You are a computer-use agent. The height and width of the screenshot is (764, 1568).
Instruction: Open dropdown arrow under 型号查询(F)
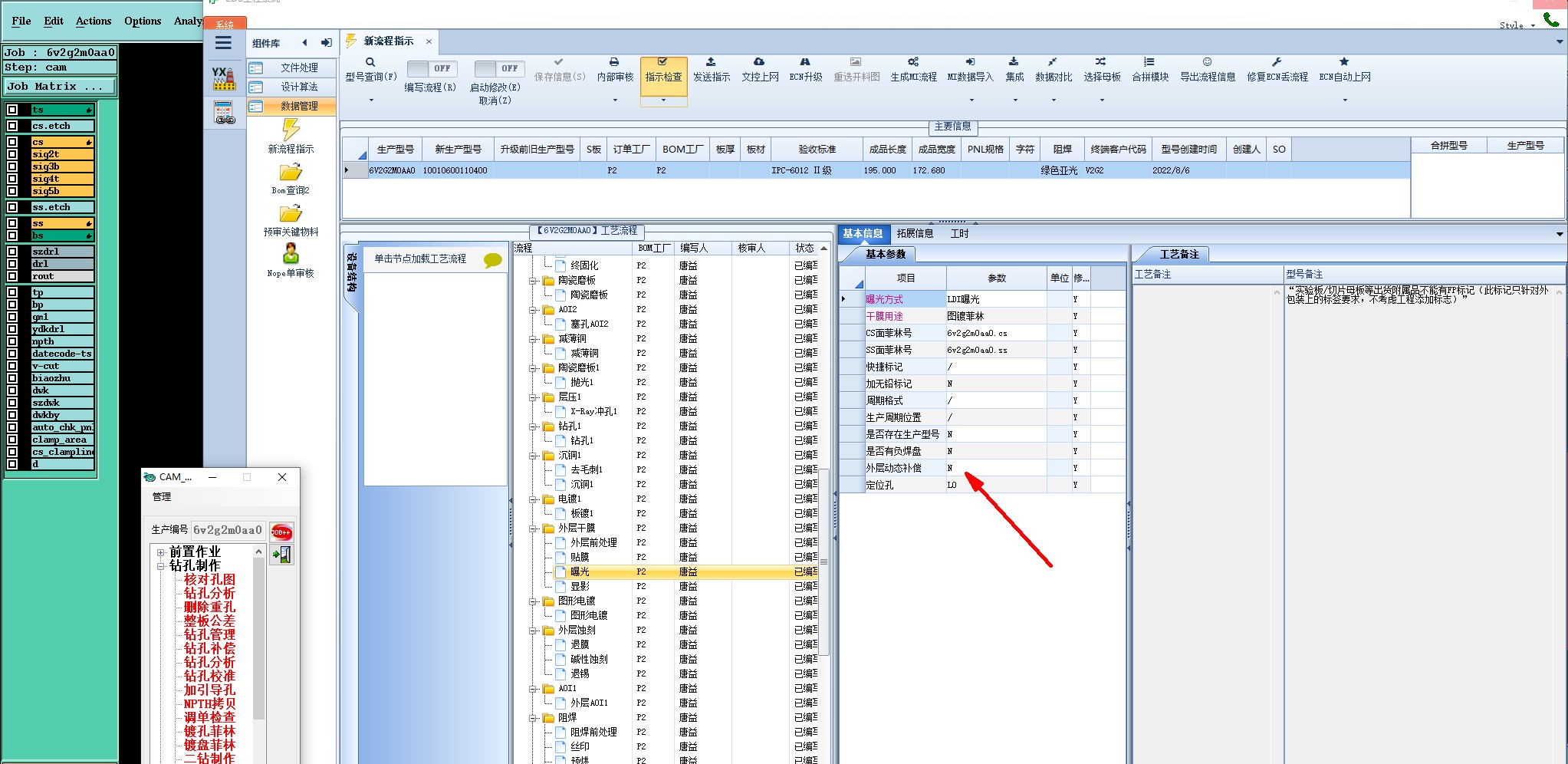pyautogui.click(x=371, y=100)
